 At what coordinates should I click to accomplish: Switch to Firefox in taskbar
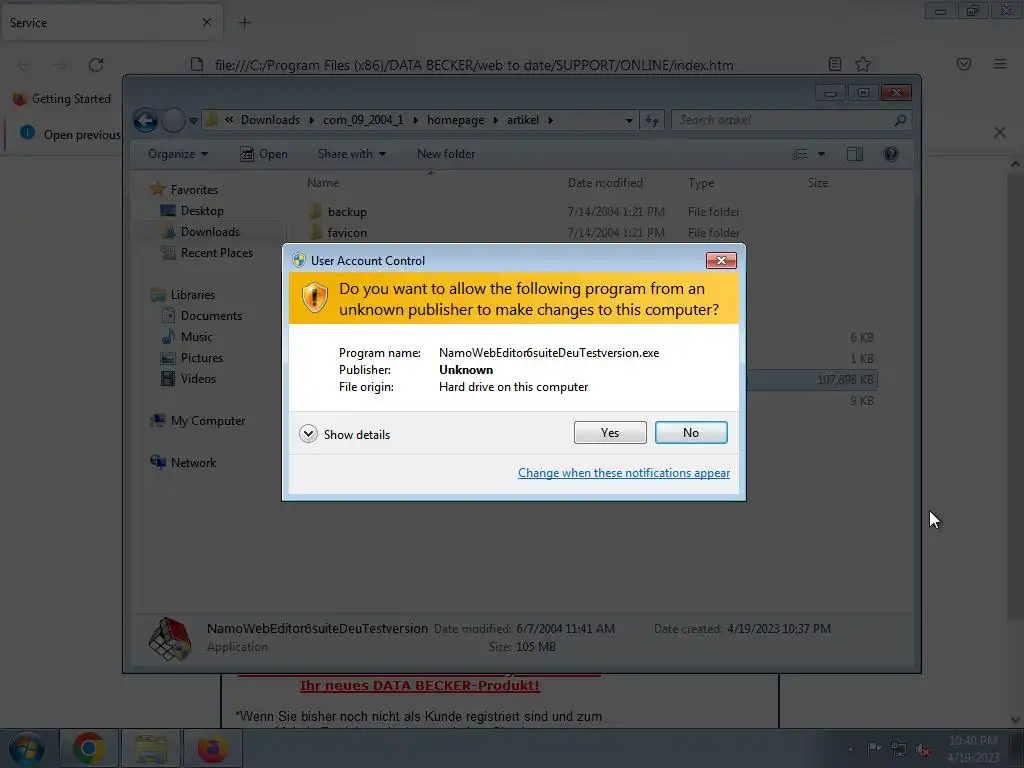[213, 748]
